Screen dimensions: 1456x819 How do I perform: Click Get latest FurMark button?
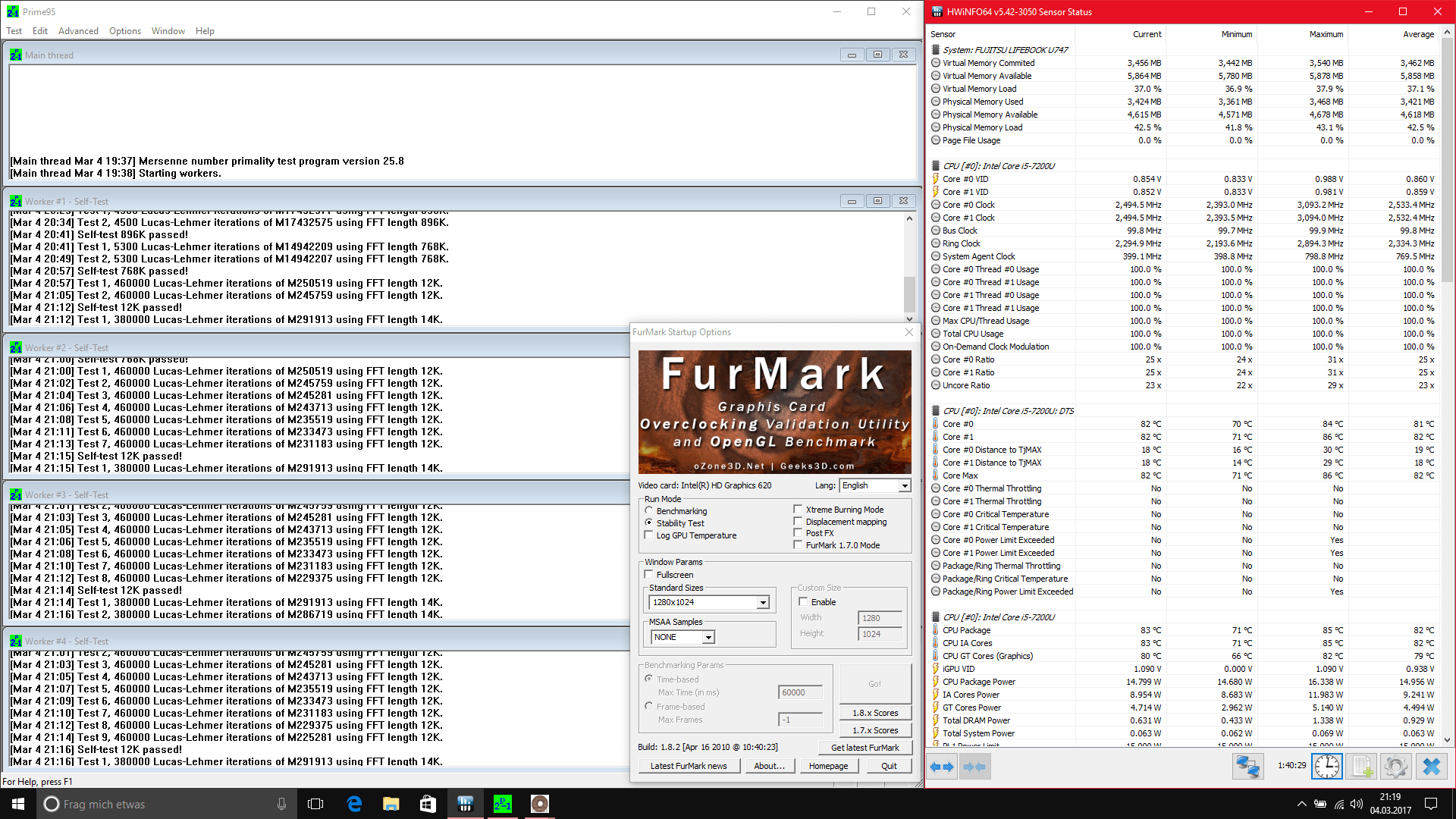click(864, 748)
